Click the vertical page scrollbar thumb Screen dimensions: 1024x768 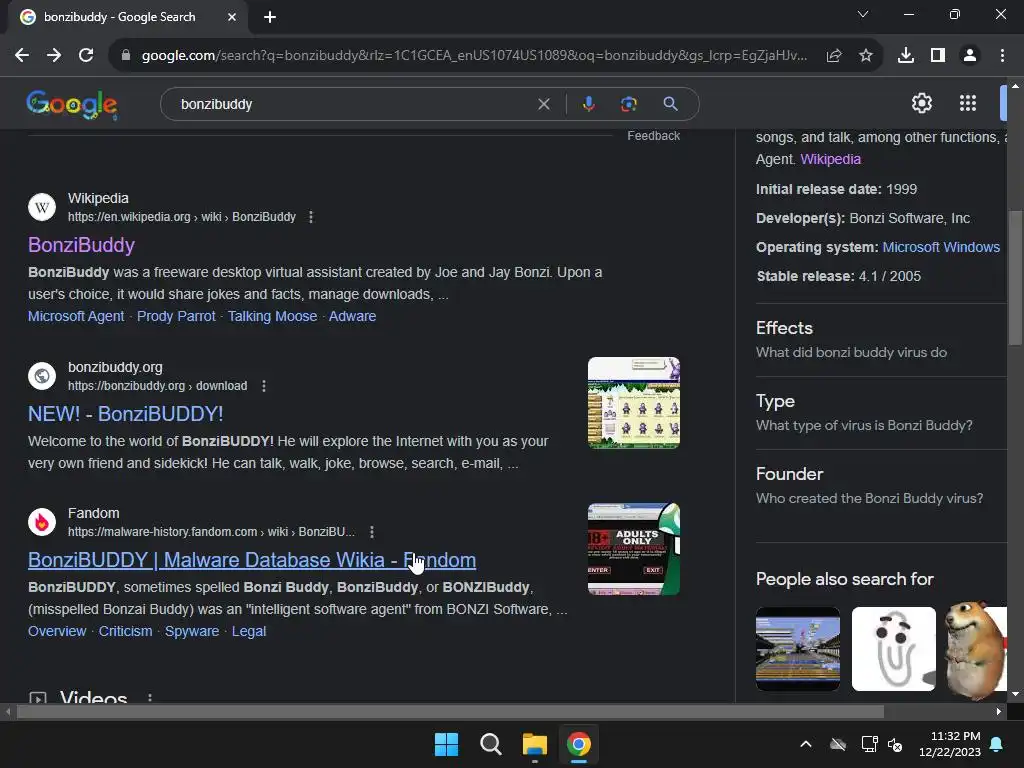click(1015, 278)
